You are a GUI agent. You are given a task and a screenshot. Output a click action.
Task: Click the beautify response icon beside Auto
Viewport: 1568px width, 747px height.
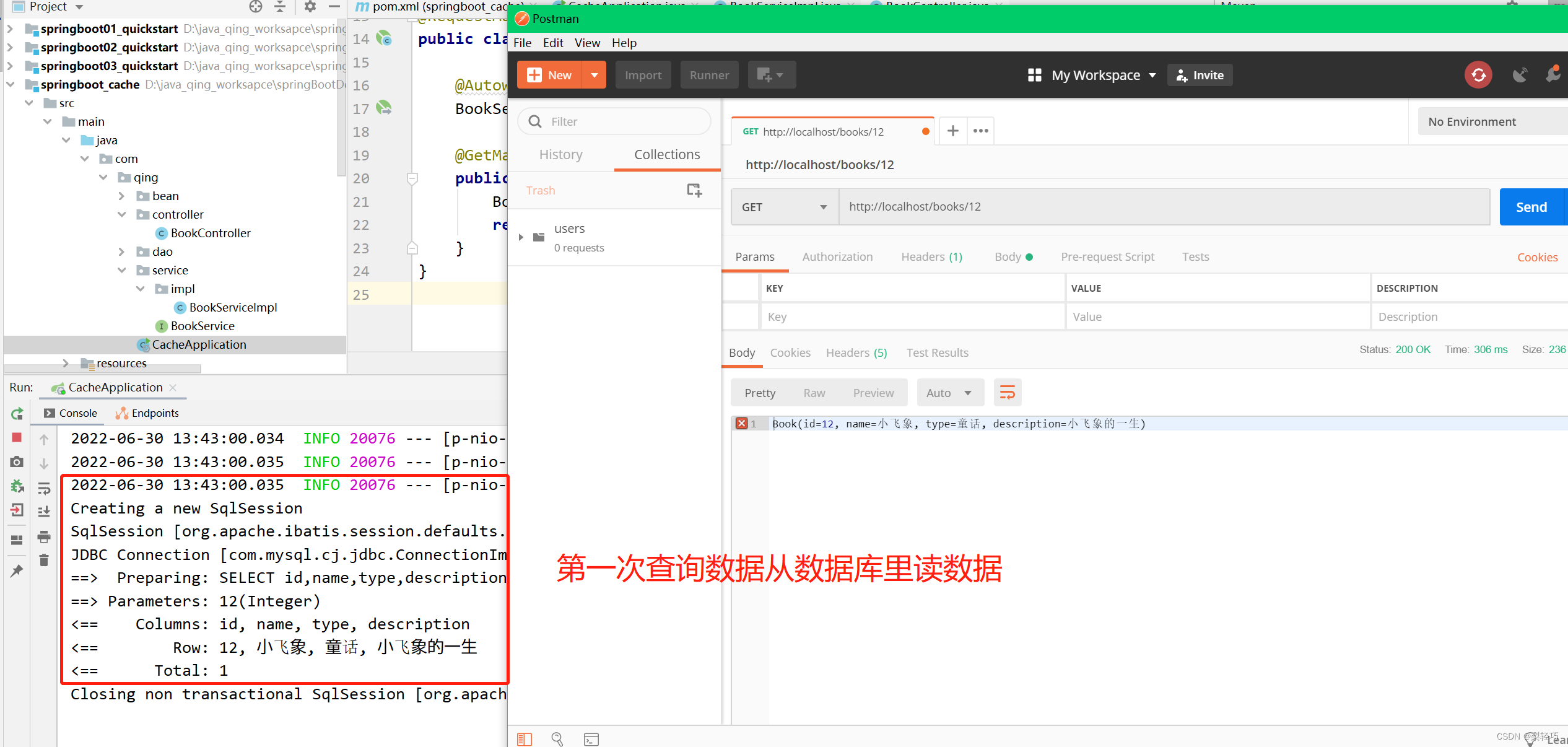[1007, 392]
